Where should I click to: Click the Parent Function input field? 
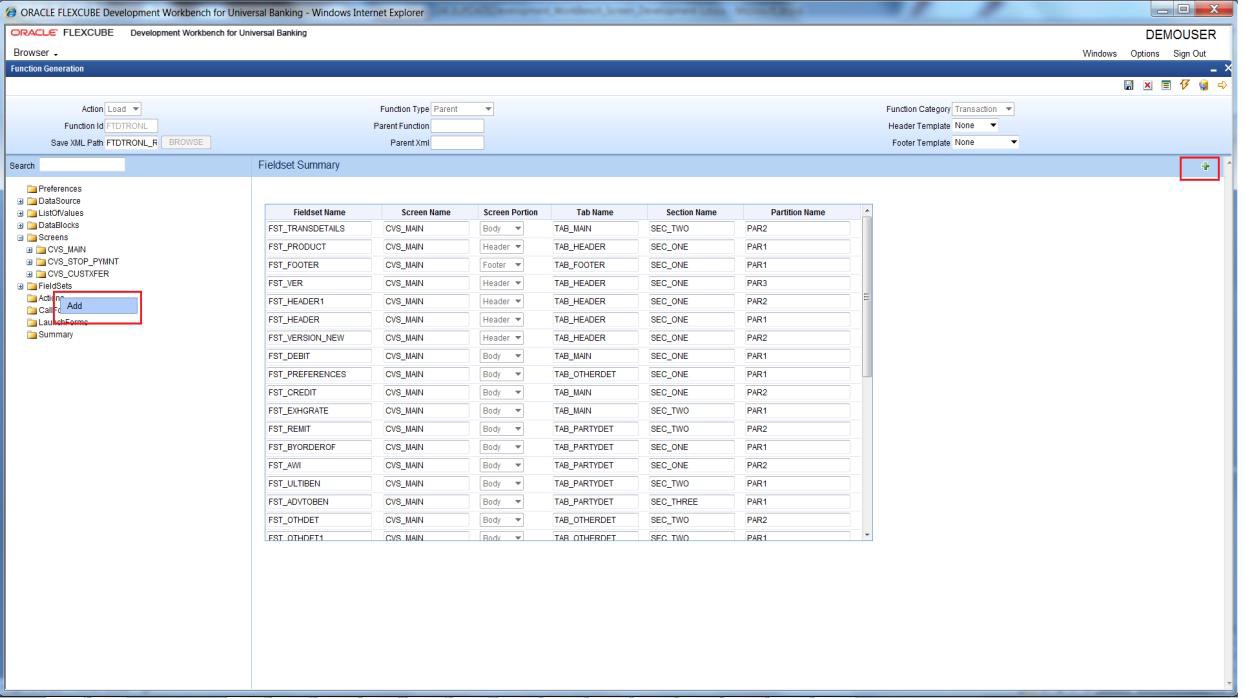pyautogui.click(x=457, y=125)
